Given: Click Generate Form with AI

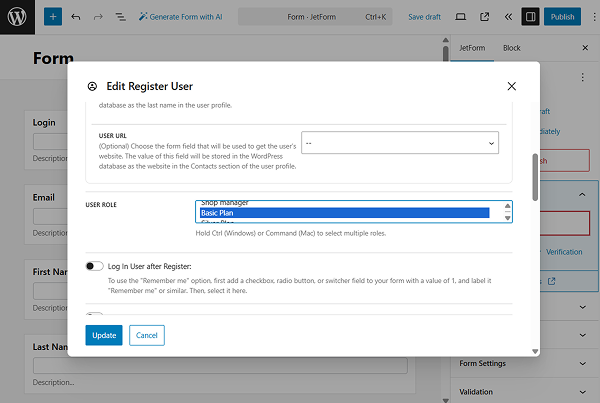Looking at the screenshot, I should click(x=180, y=17).
